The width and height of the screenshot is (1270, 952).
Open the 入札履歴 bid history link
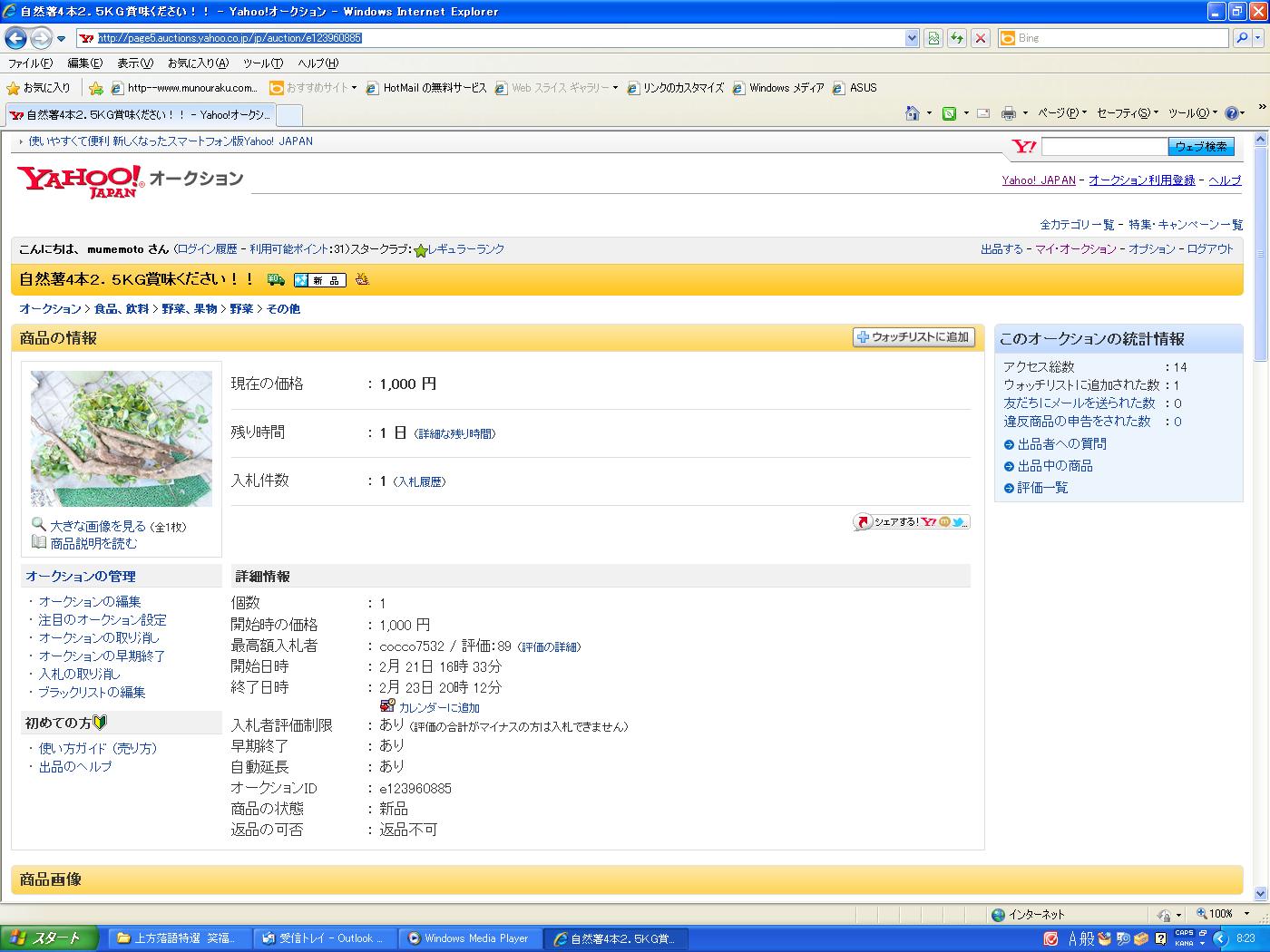coord(419,482)
